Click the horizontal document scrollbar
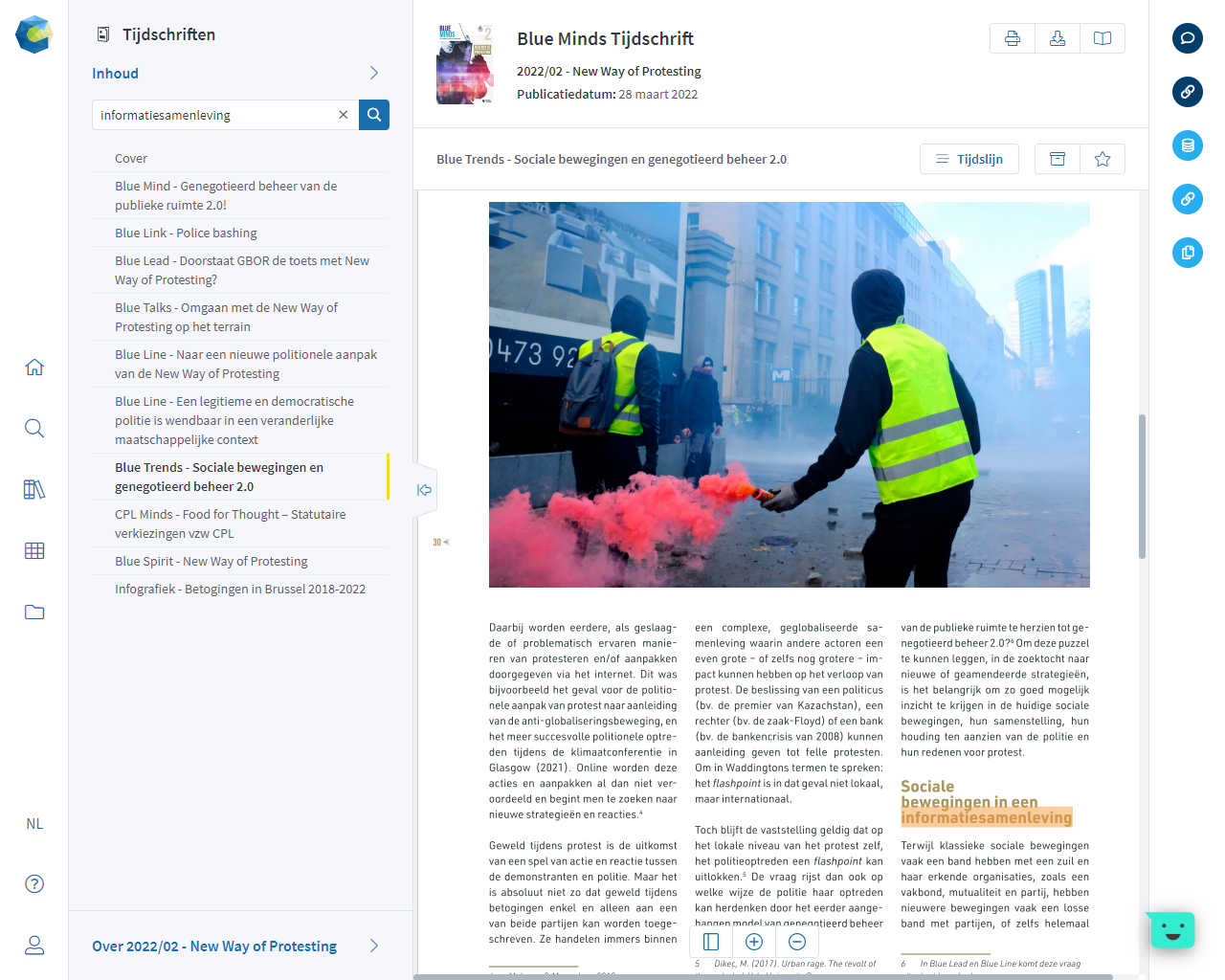The image size is (1225, 980). coord(764,976)
